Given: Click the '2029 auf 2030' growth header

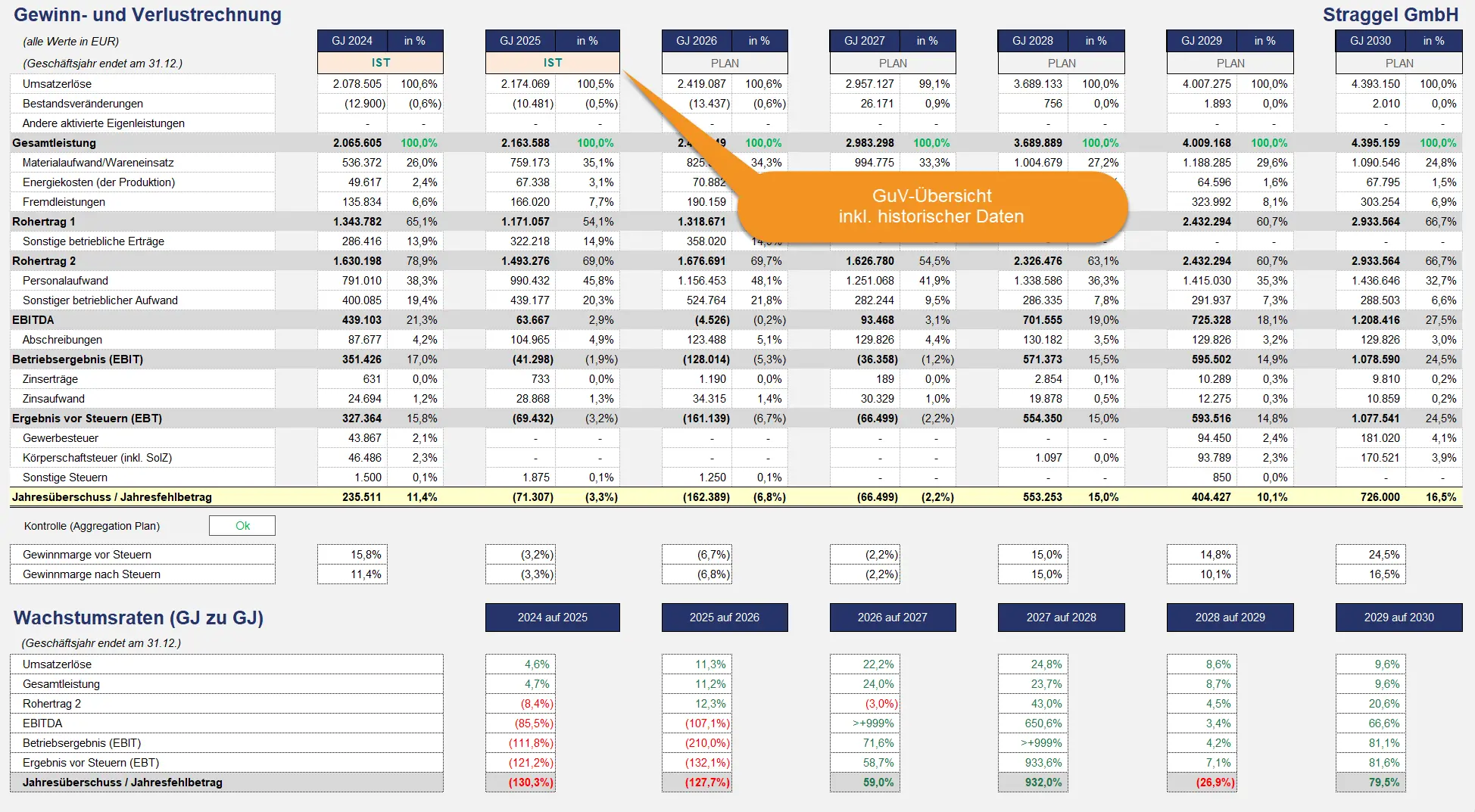Looking at the screenshot, I should [1399, 618].
